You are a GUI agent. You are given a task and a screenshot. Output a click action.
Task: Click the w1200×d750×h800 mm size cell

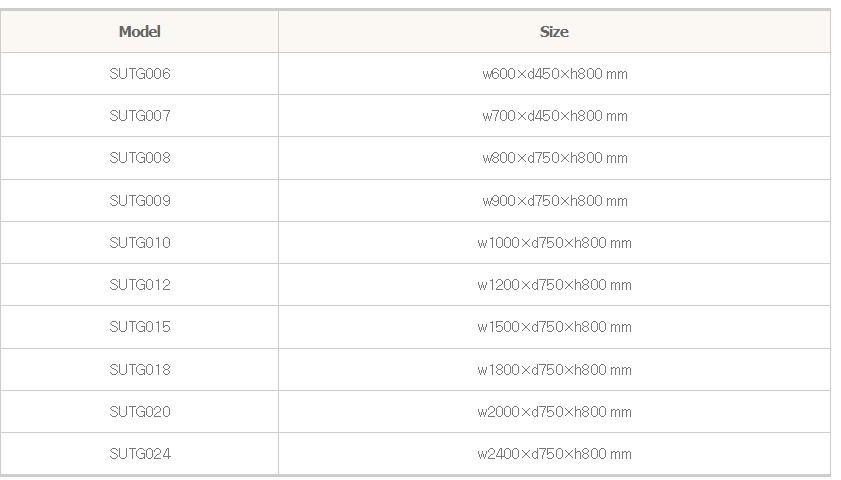pos(554,285)
